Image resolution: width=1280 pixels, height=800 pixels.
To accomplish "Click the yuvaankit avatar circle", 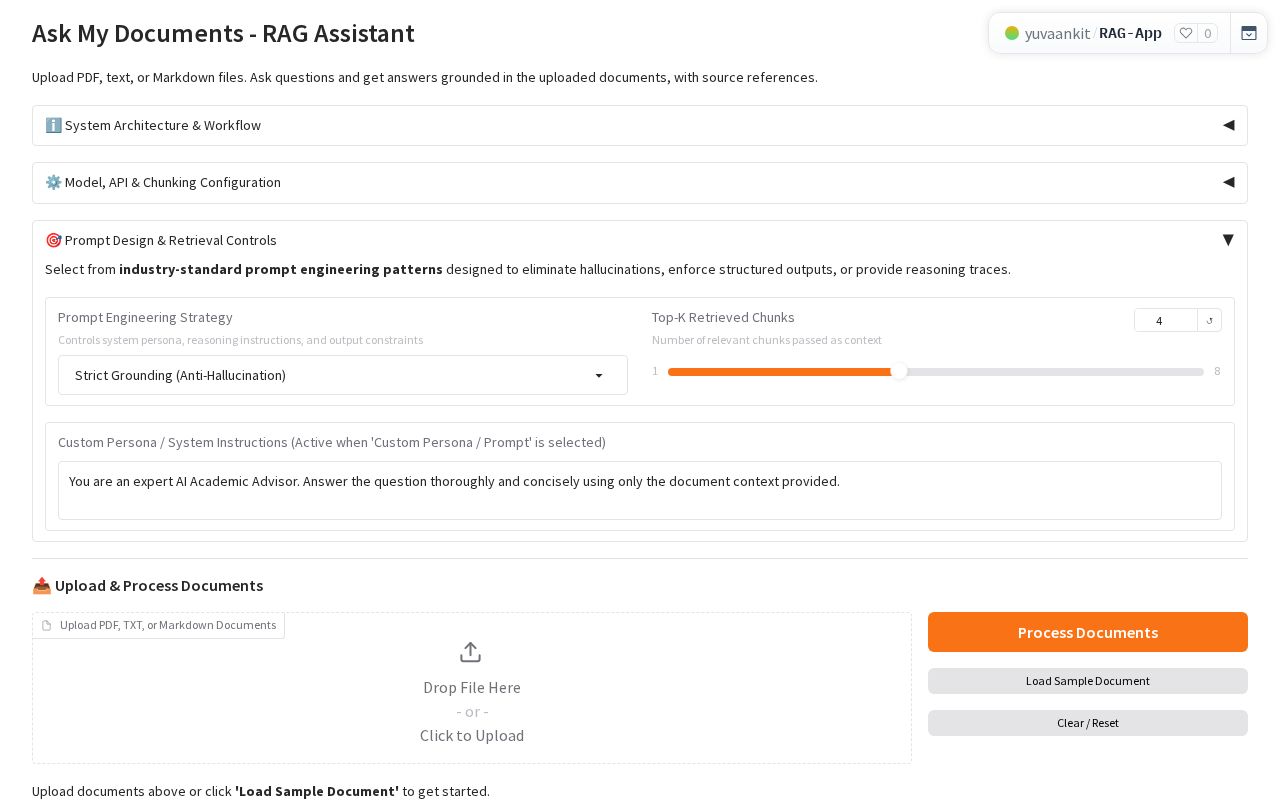I will coord(1012,33).
